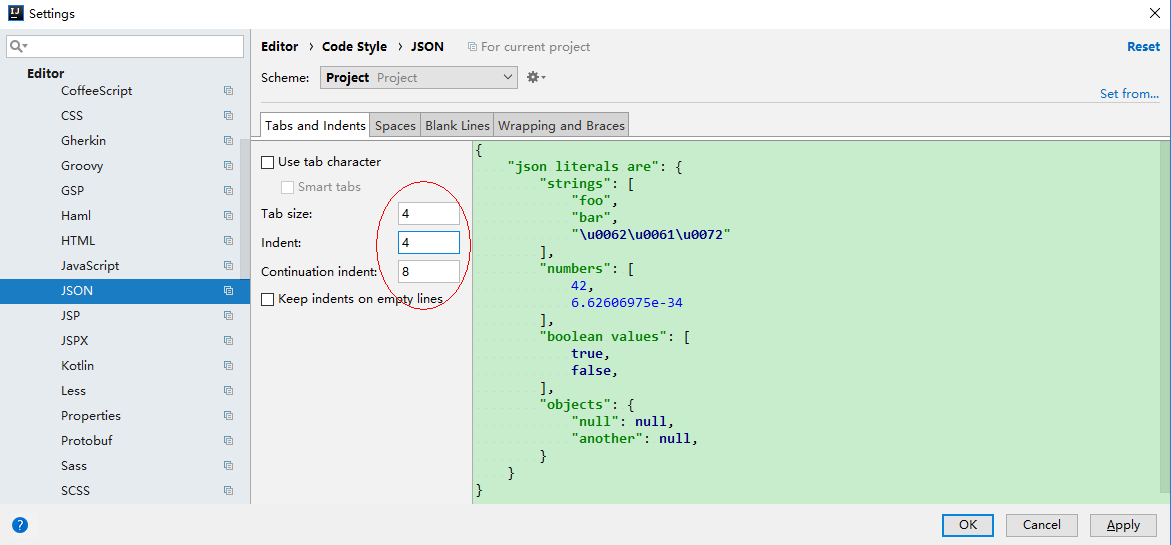Click the Editor heading in tree

(x=46, y=73)
